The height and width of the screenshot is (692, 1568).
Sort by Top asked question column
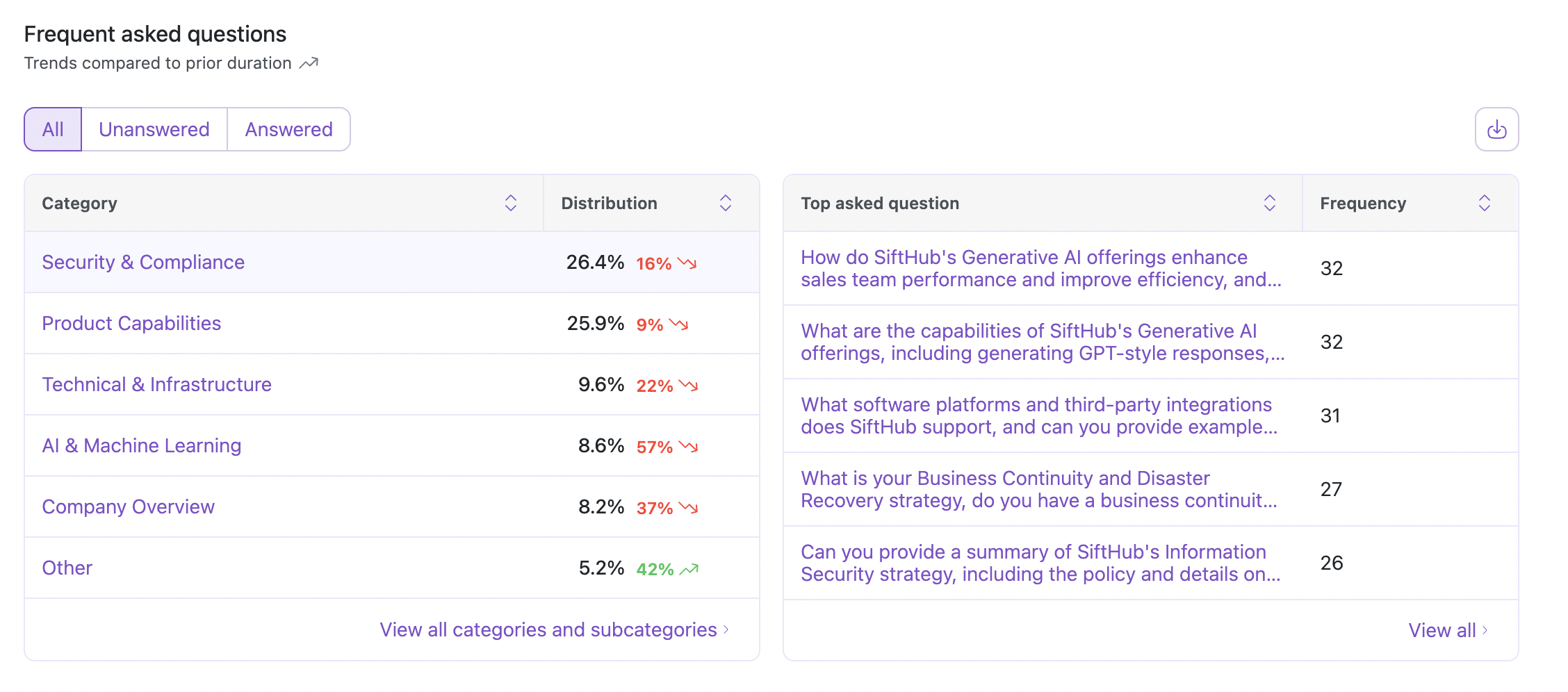tap(1269, 203)
